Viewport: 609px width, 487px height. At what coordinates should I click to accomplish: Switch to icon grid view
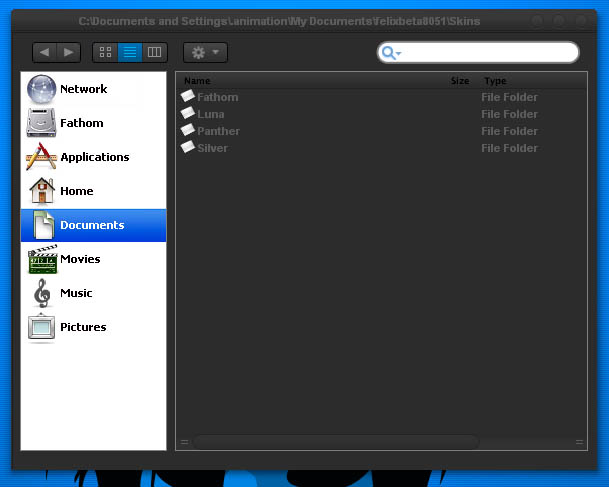pos(105,52)
